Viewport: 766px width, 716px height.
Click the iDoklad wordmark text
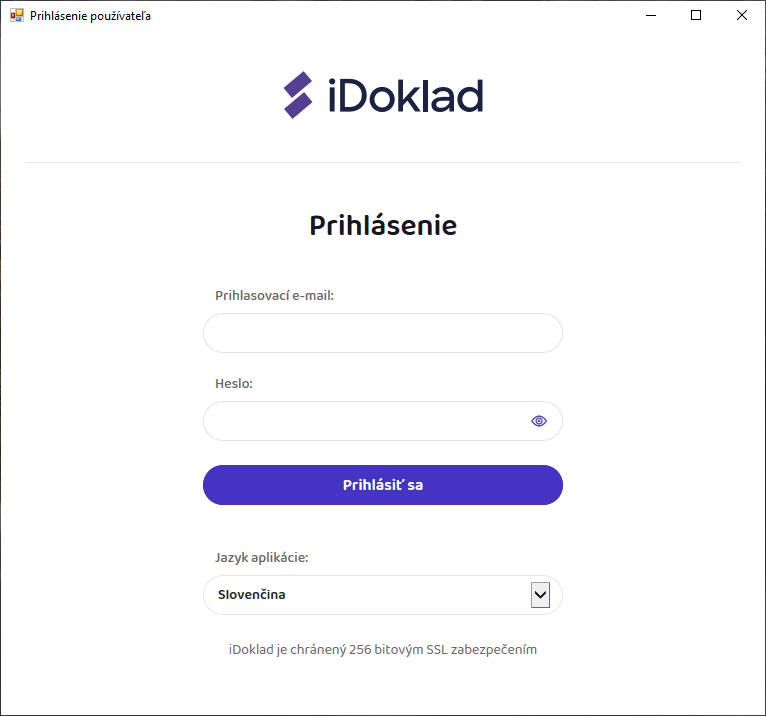point(405,96)
